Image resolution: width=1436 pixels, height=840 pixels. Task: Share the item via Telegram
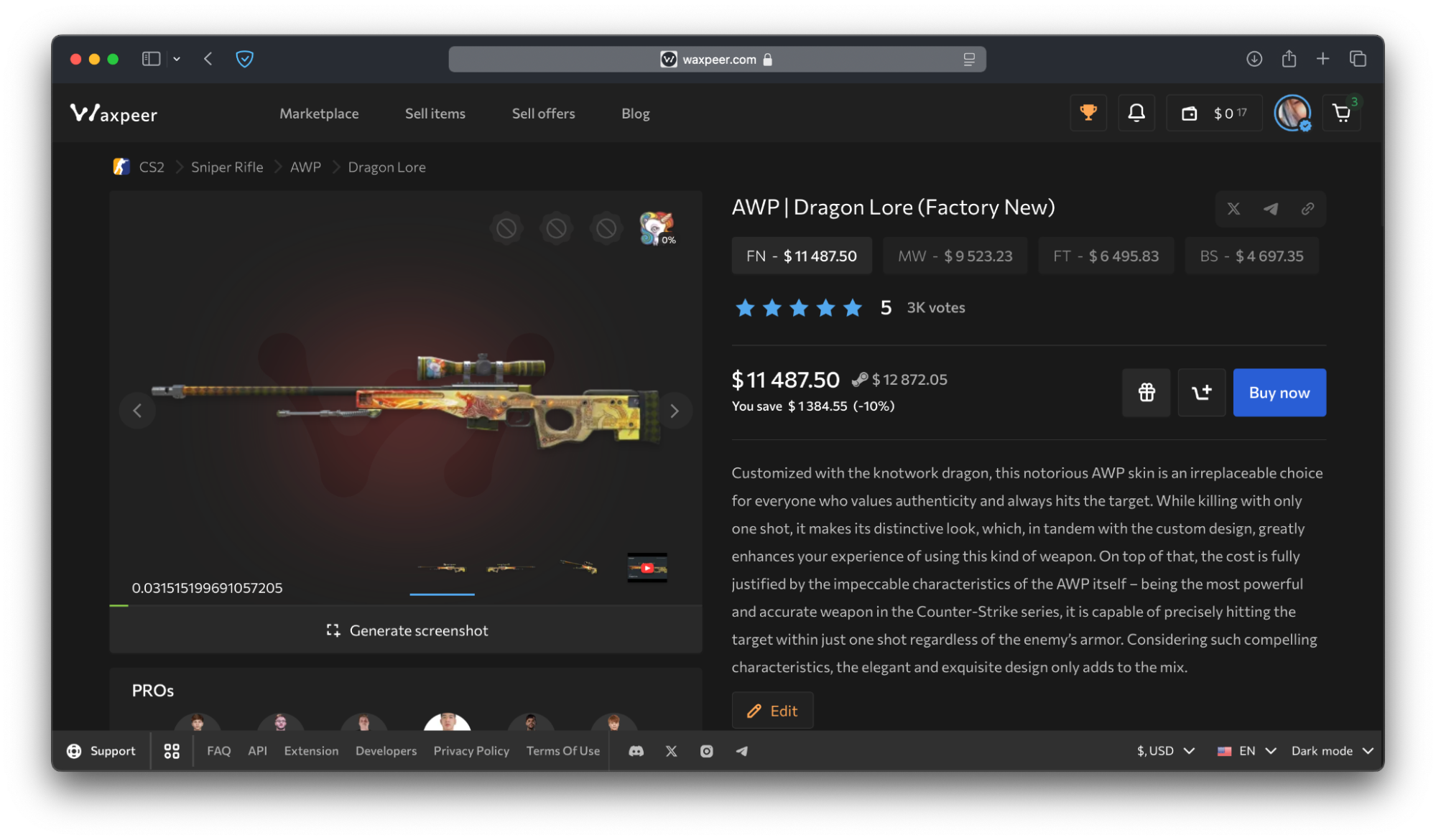[x=1271, y=209]
